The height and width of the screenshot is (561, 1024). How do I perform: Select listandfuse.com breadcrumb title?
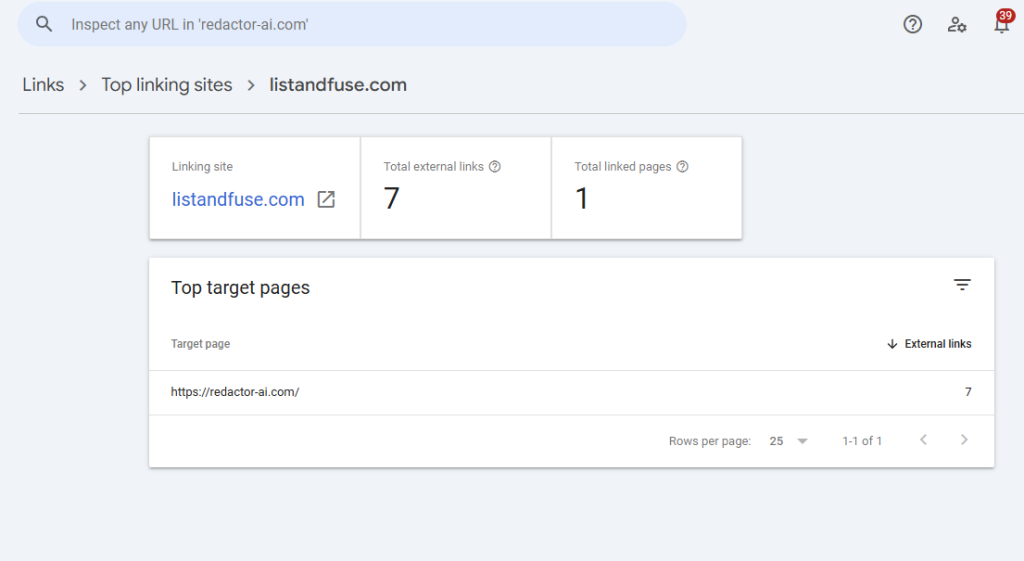click(338, 85)
